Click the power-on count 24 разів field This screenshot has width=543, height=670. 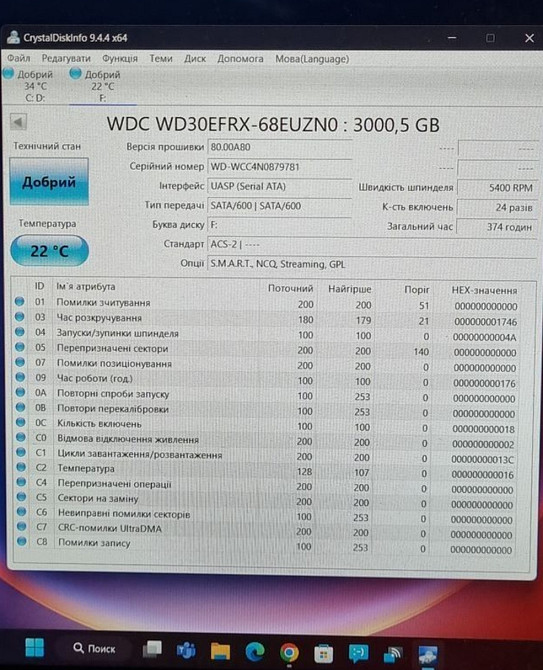[496, 207]
